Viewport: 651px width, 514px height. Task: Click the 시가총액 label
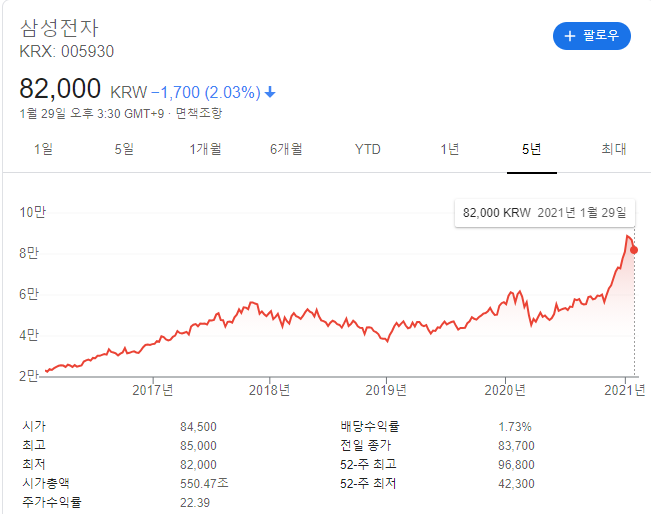[46, 483]
